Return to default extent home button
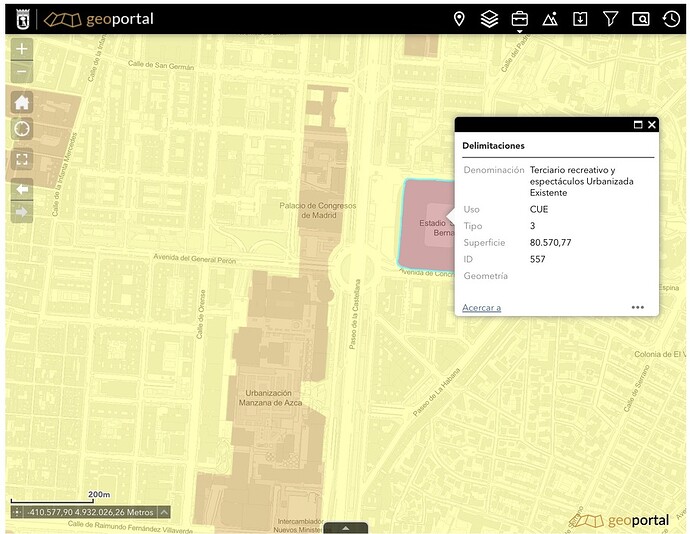Image resolution: width=690 pixels, height=534 pixels. tap(22, 103)
